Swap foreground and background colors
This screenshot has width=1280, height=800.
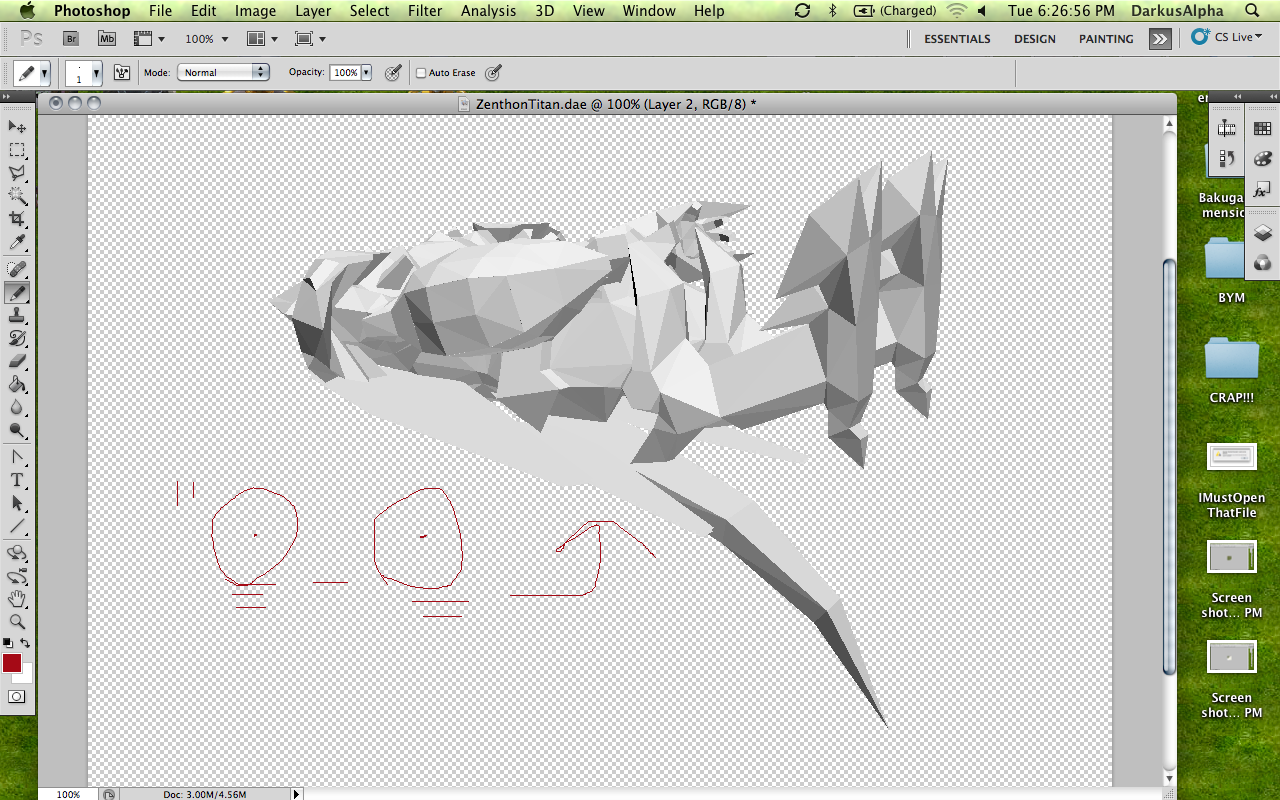26,643
